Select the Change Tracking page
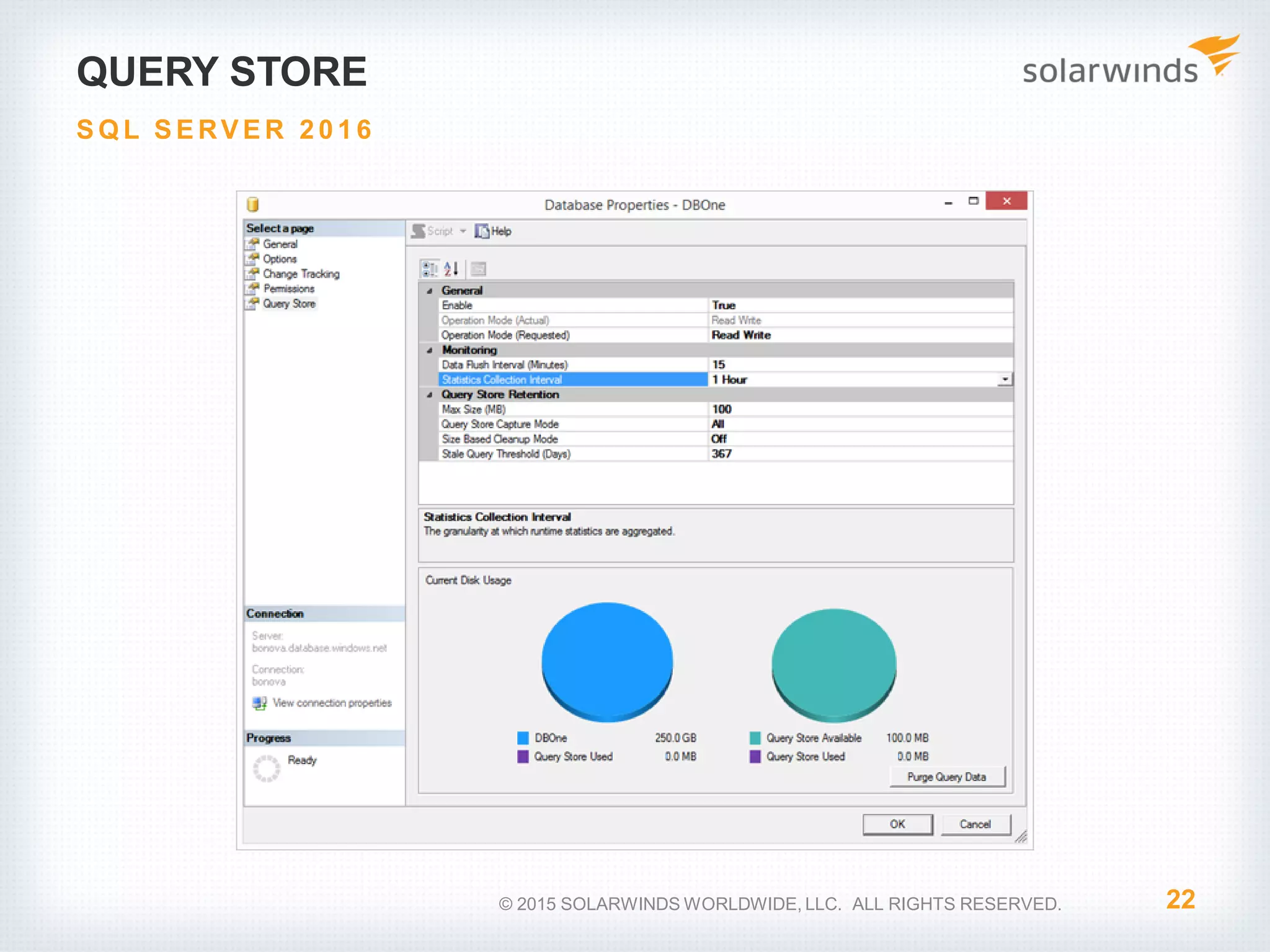The height and width of the screenshot is (952, 1270). tap(301, 274)
